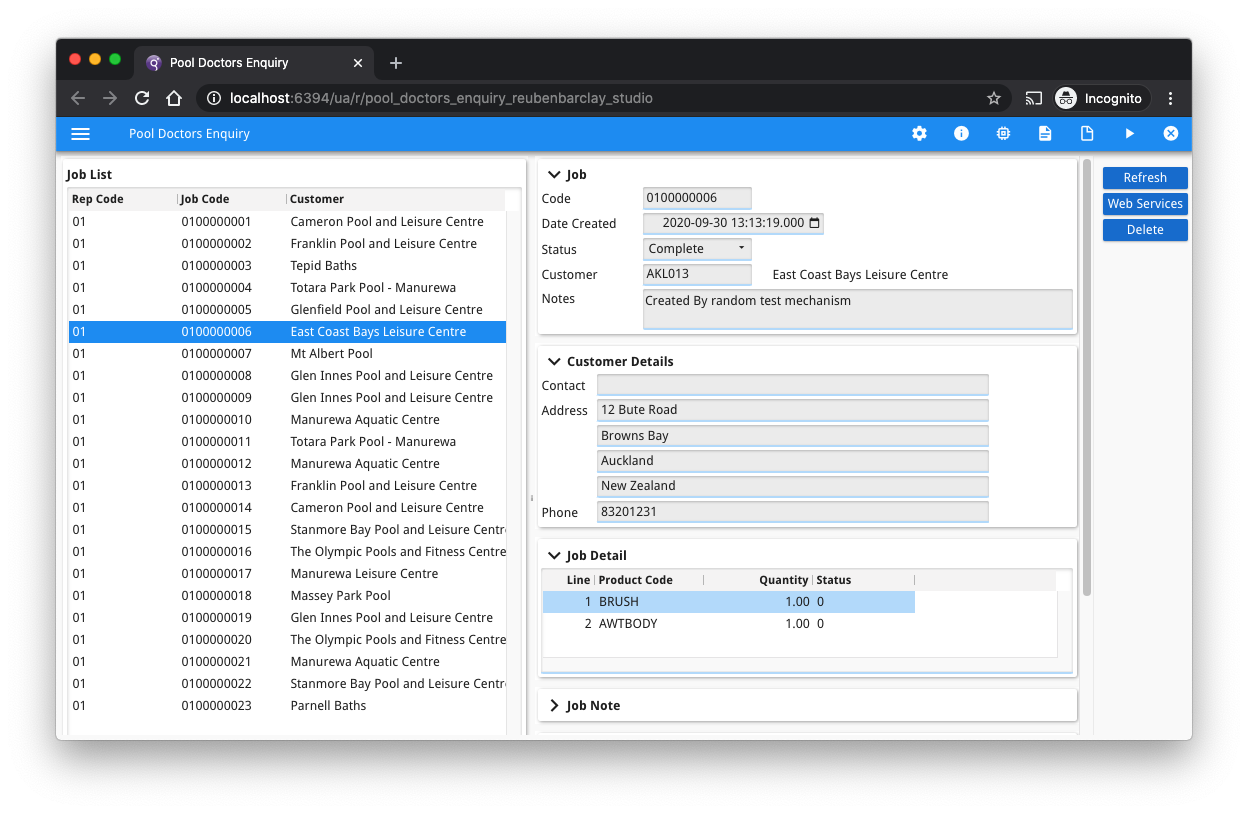Sort Job List by Customer column

pyautogui.click(x=396, y=199)
